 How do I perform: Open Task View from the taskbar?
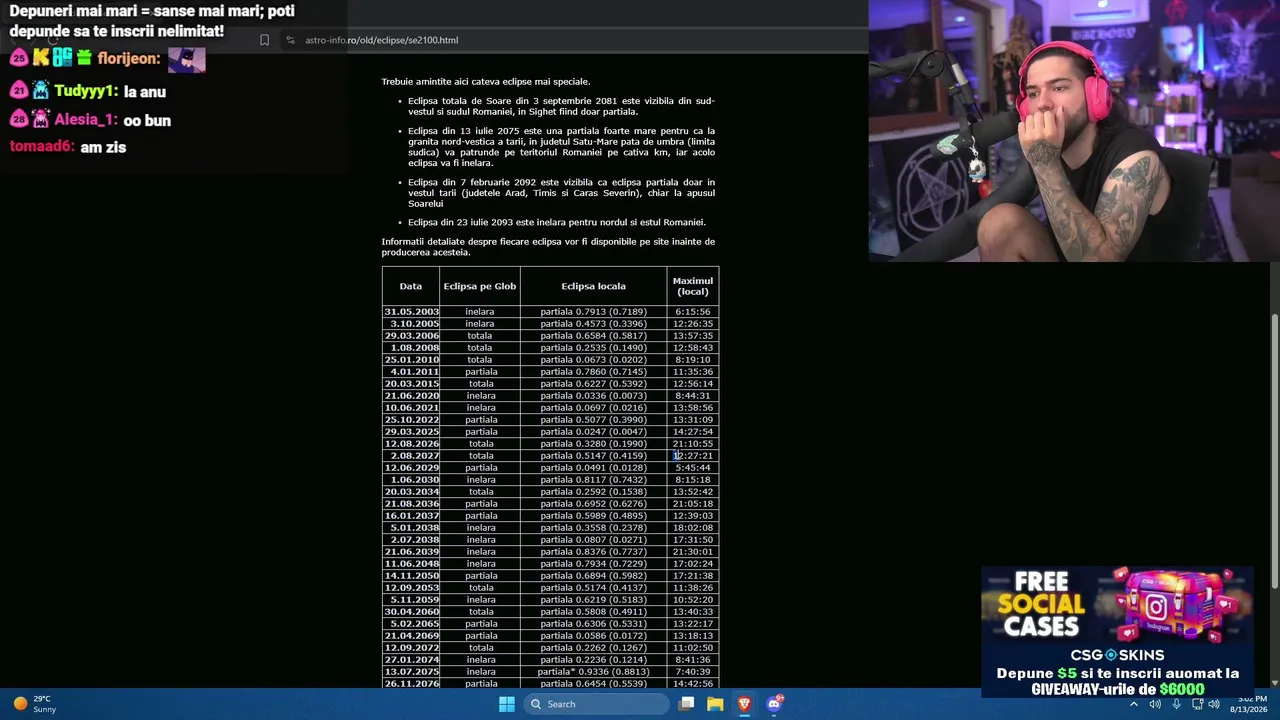click(x=686, y=704)
